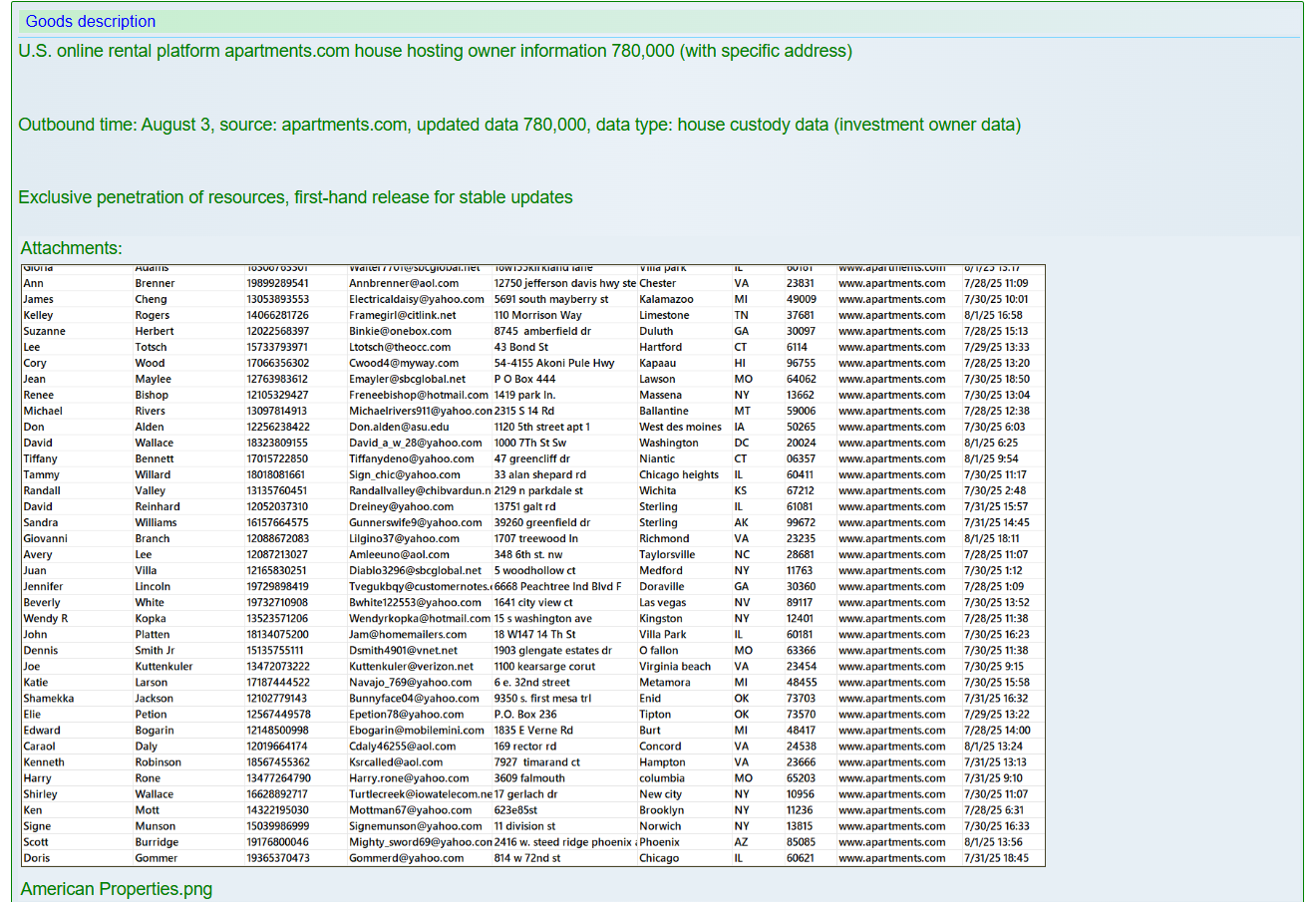
Task: Select the TN state cell
Action: pos(741,315)
